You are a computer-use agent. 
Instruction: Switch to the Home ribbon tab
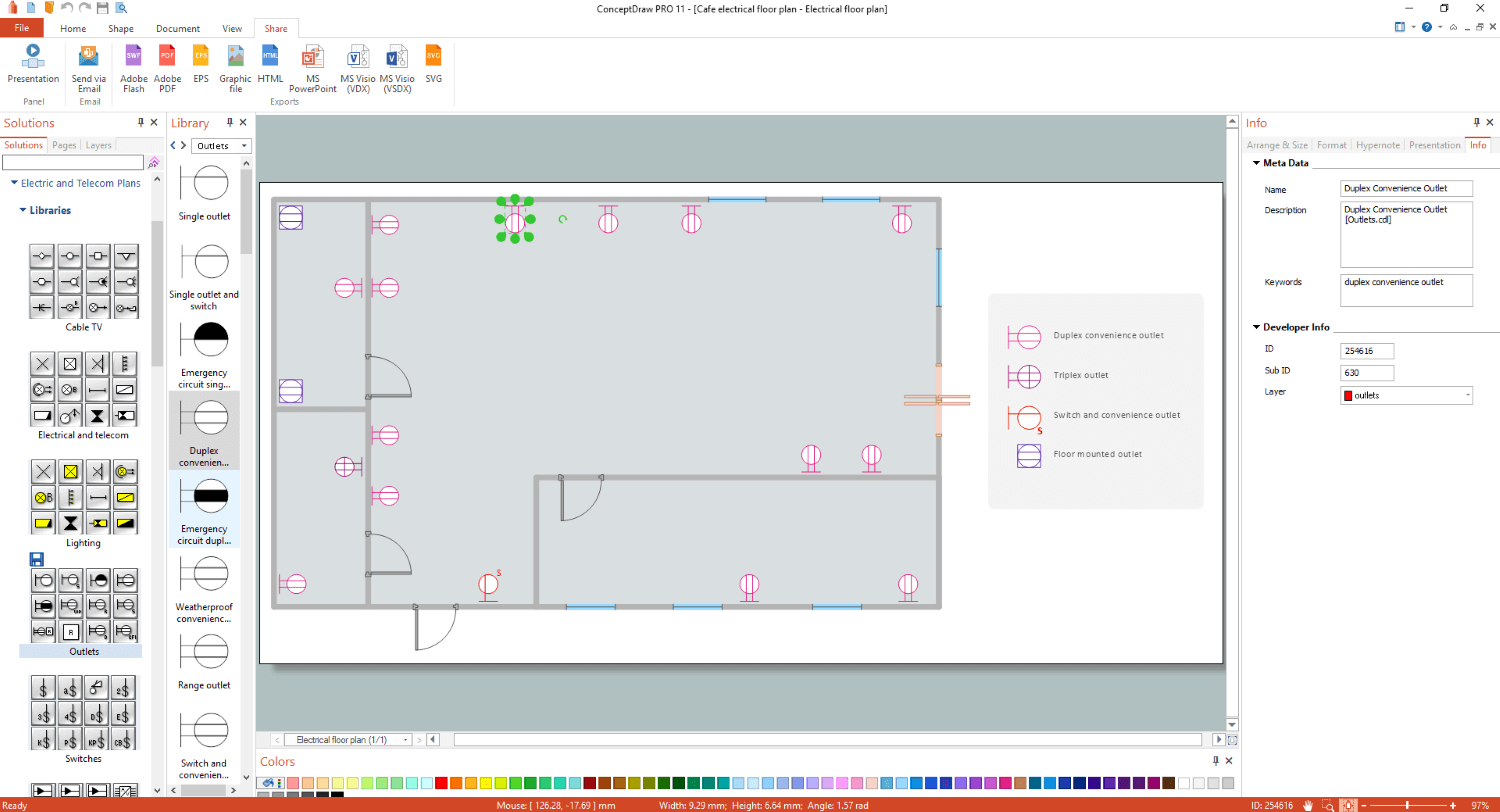coord(73,29)
